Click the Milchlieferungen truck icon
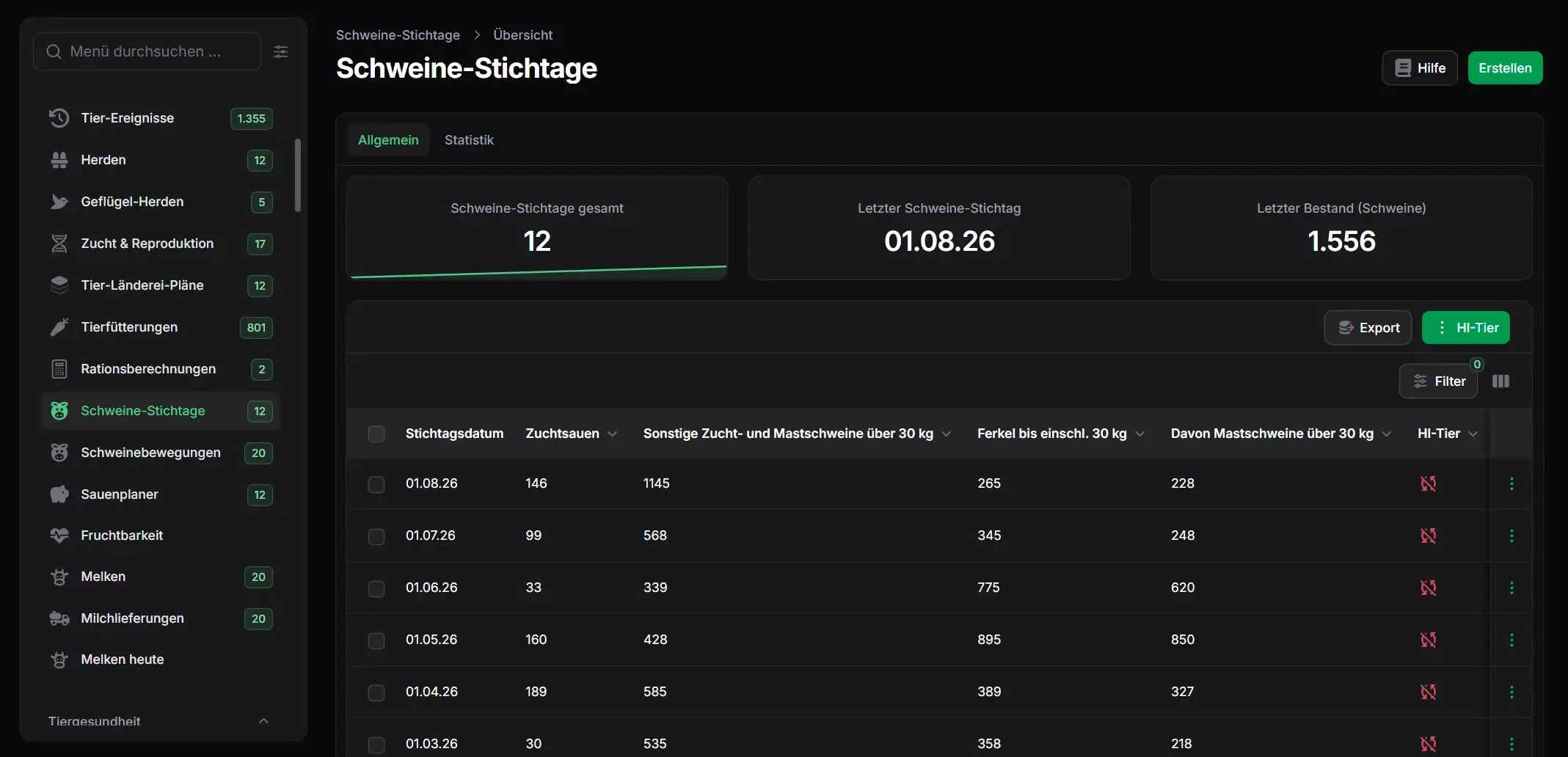 [59, 618]
